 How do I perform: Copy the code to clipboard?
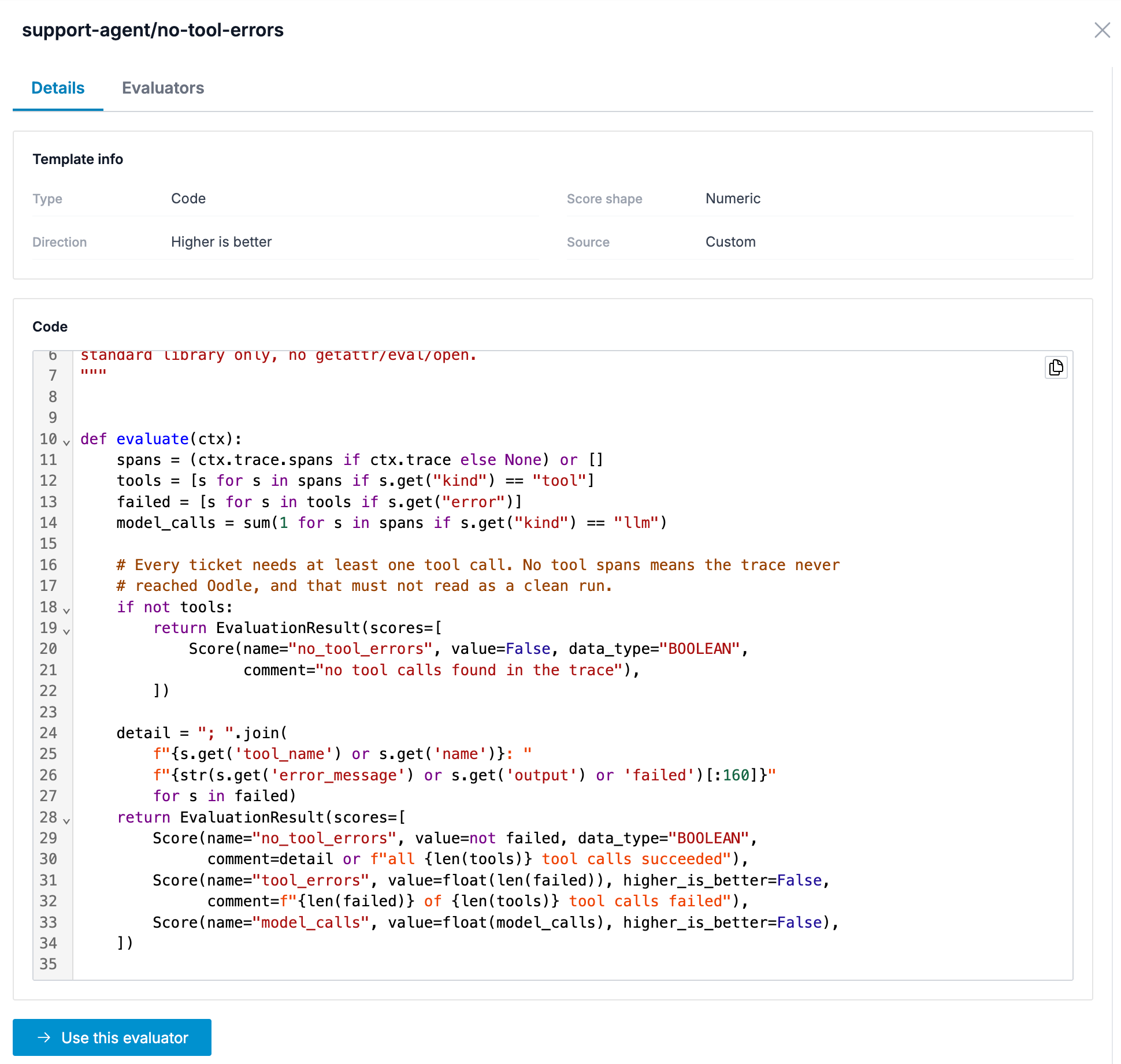click(x=1056, y=367)
